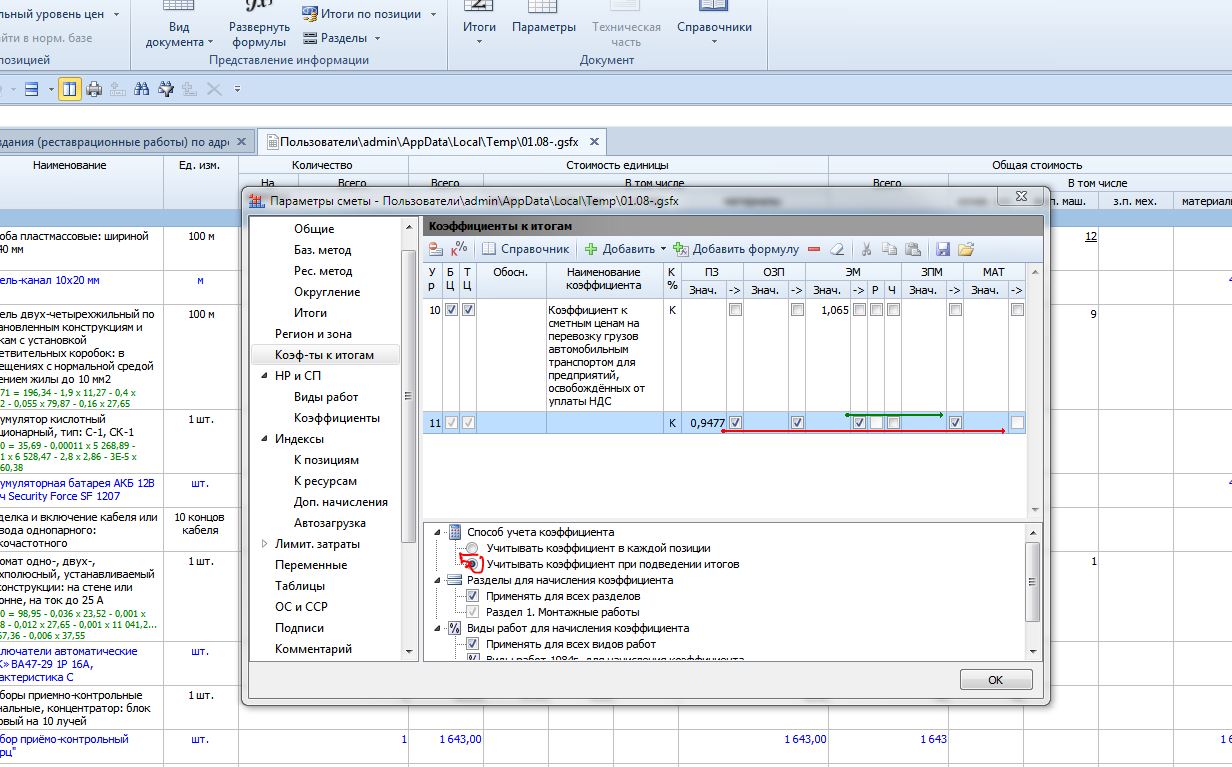Click the scissors cut icon in dialog
This screenshot has width=1232, height=767.
click(867, 249)
